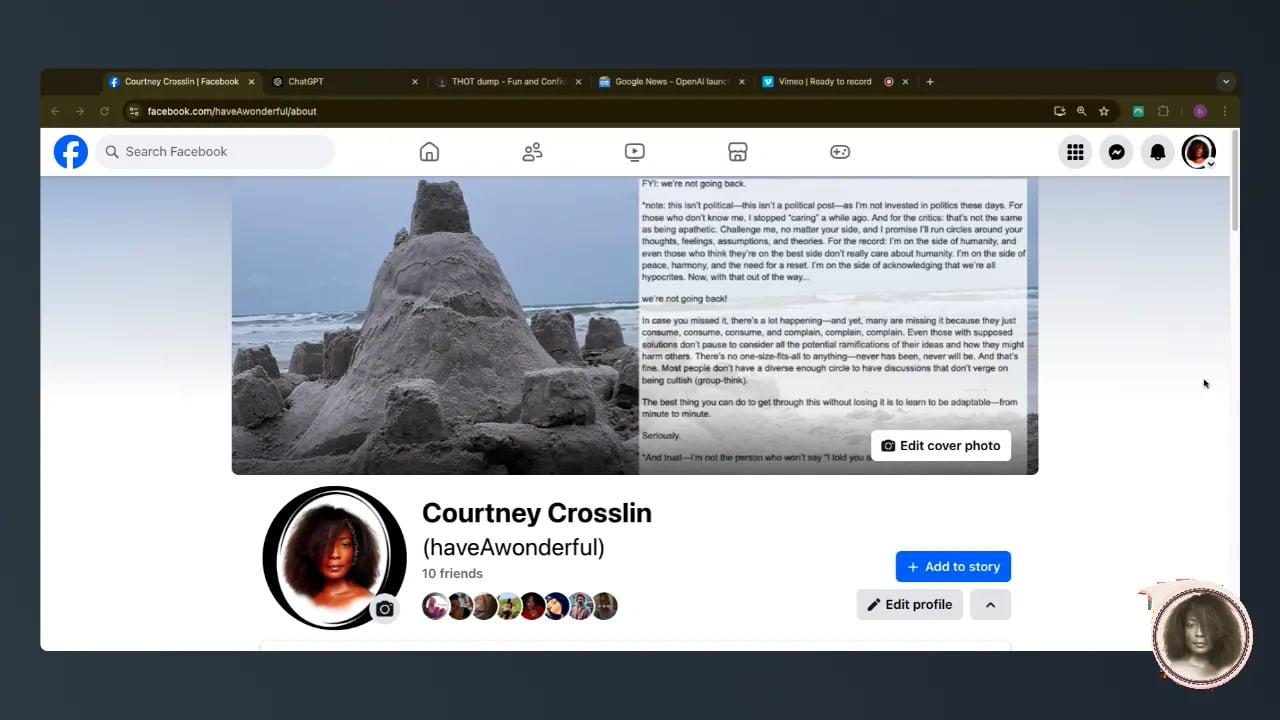Click the Edit profile button

[x=909, y=604]
